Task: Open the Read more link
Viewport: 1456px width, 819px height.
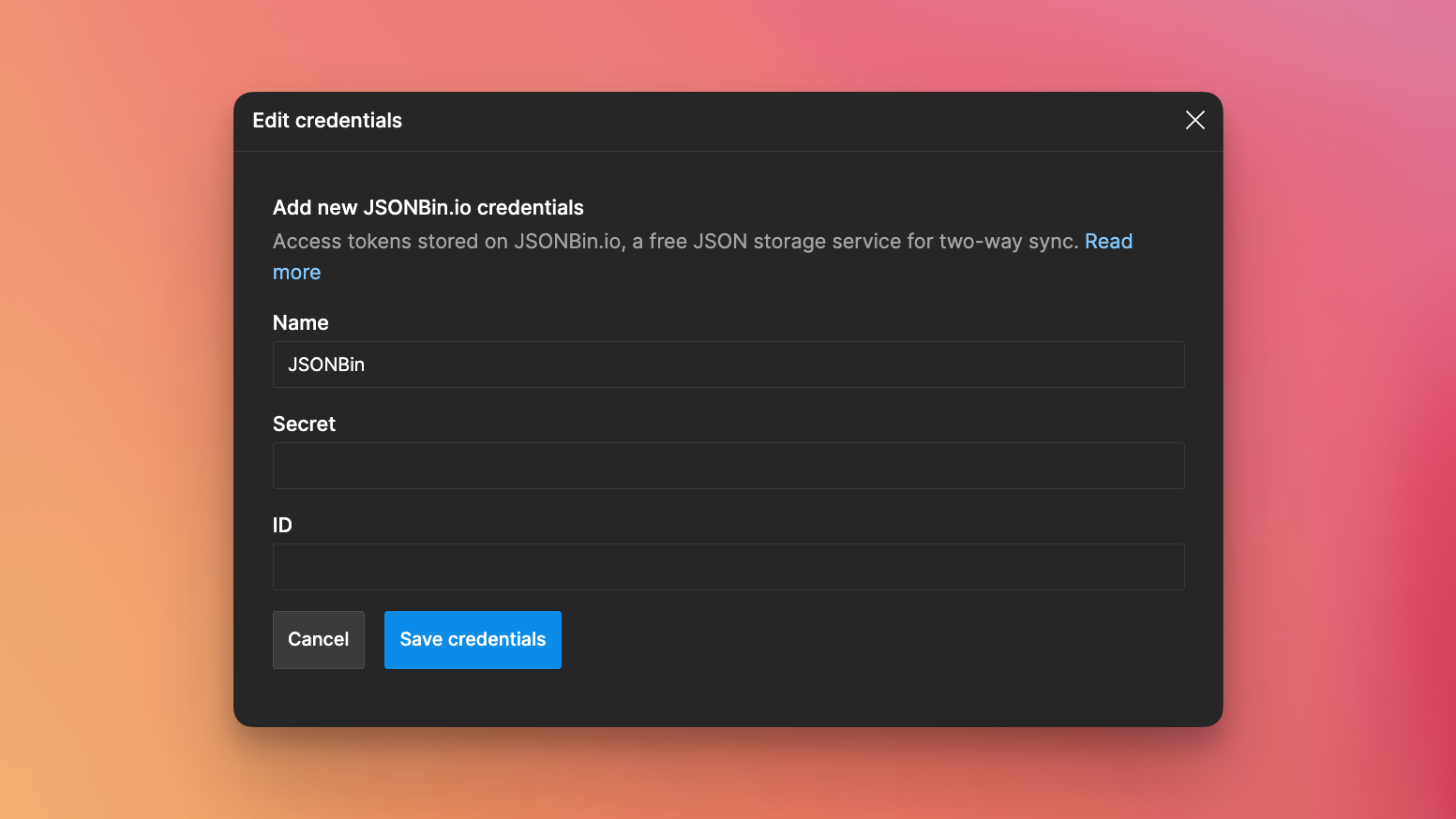Action: (x=1108, y=242)
